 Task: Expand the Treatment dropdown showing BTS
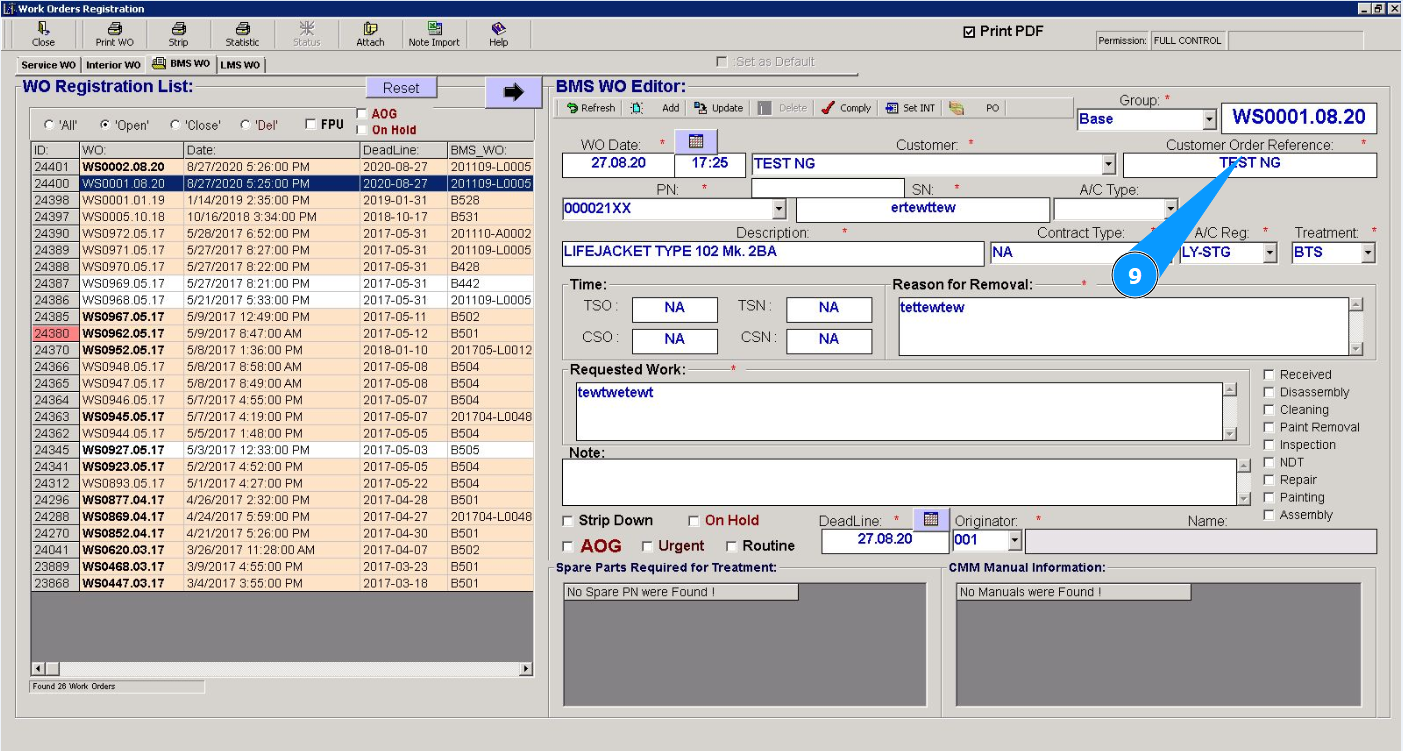coord(1368,253)
